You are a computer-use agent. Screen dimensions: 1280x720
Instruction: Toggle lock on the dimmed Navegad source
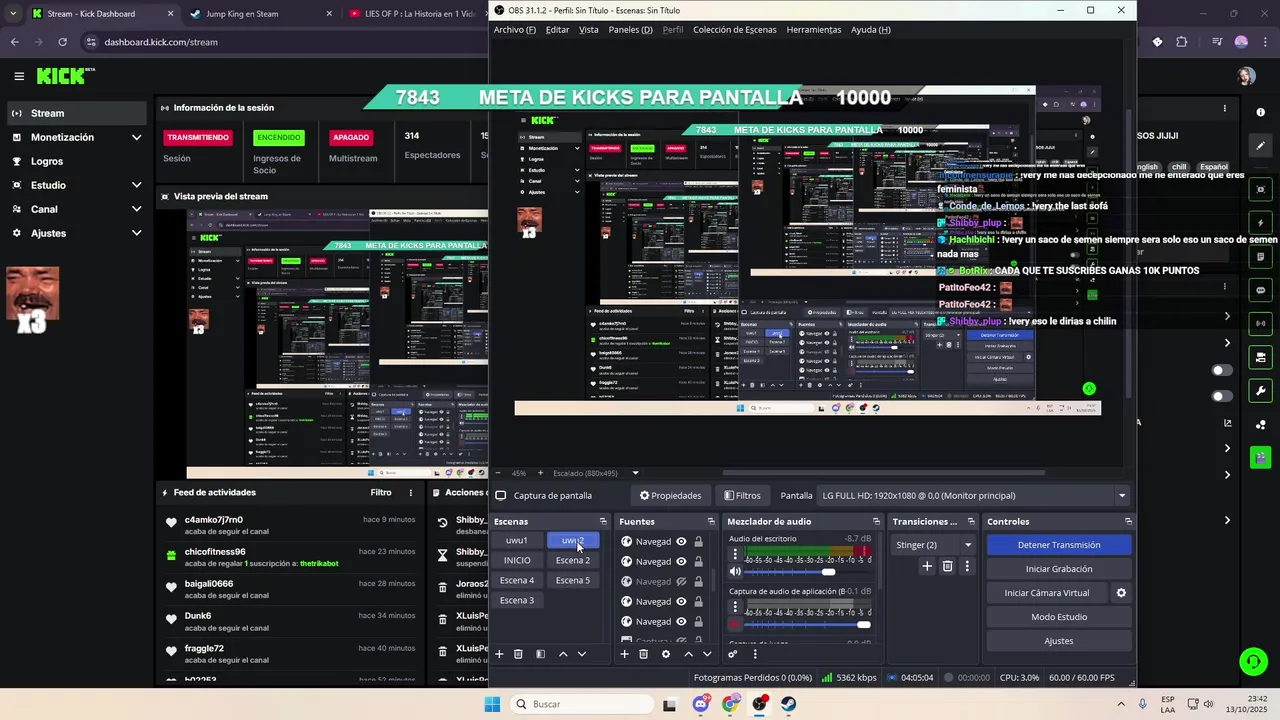pyautogui.click(x=699, y=581)
